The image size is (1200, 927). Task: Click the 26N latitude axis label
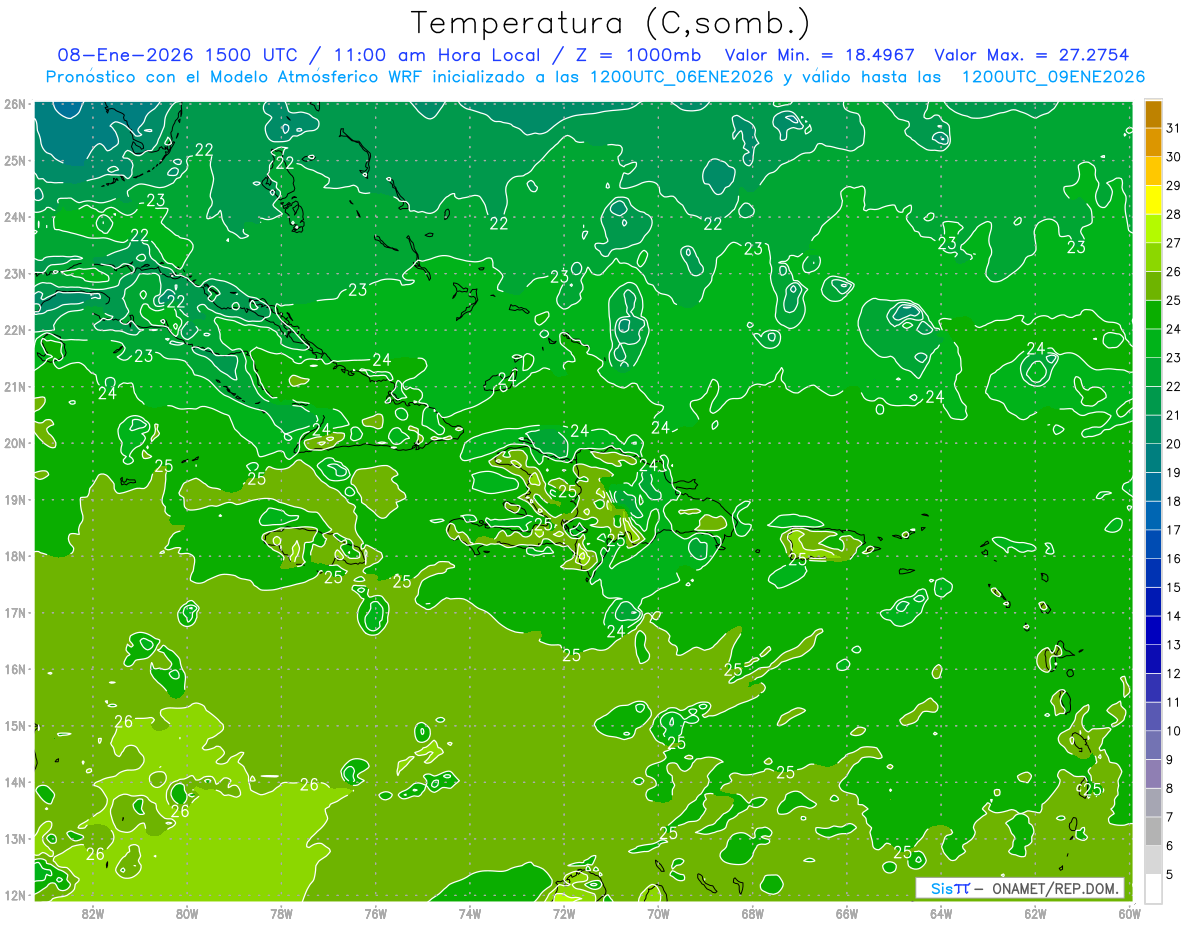(x=14, y=104)
